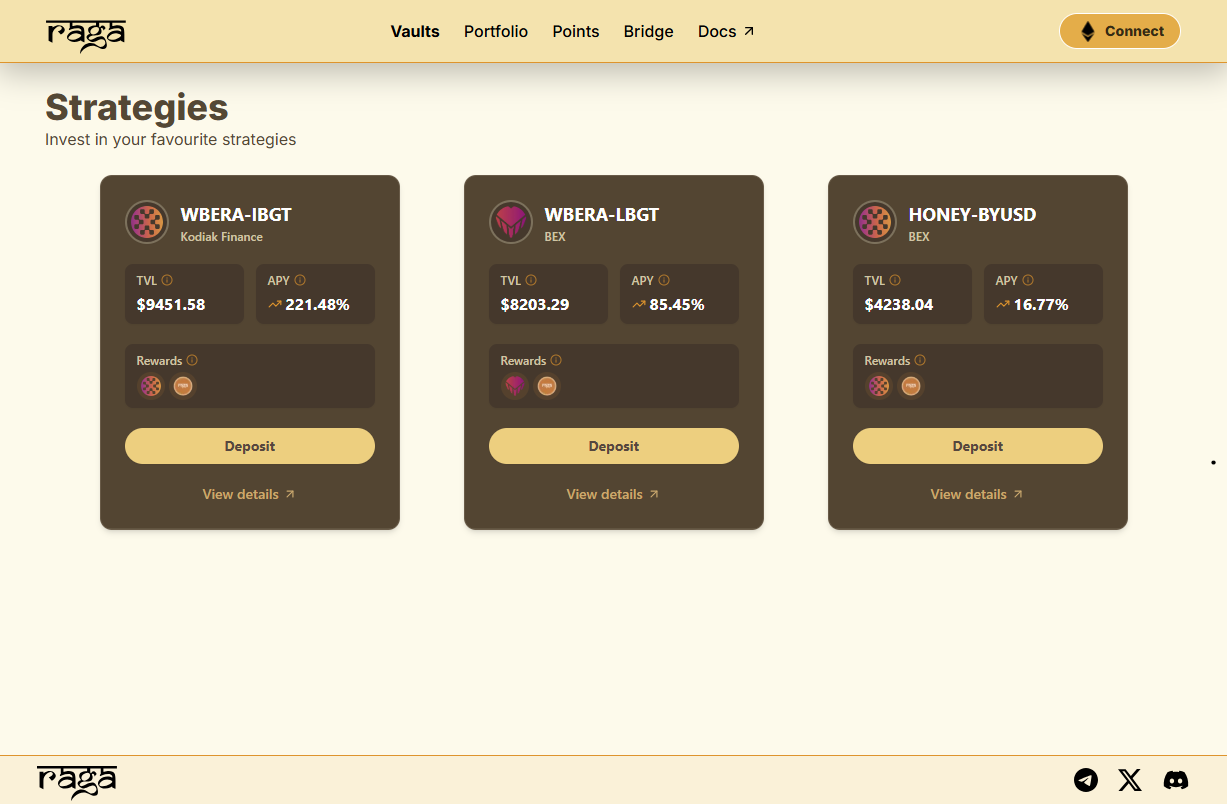
Task: Click the TVL info icon on HONEY-BYUSD card
Action: pyautogui.click(x=895, y=280)
